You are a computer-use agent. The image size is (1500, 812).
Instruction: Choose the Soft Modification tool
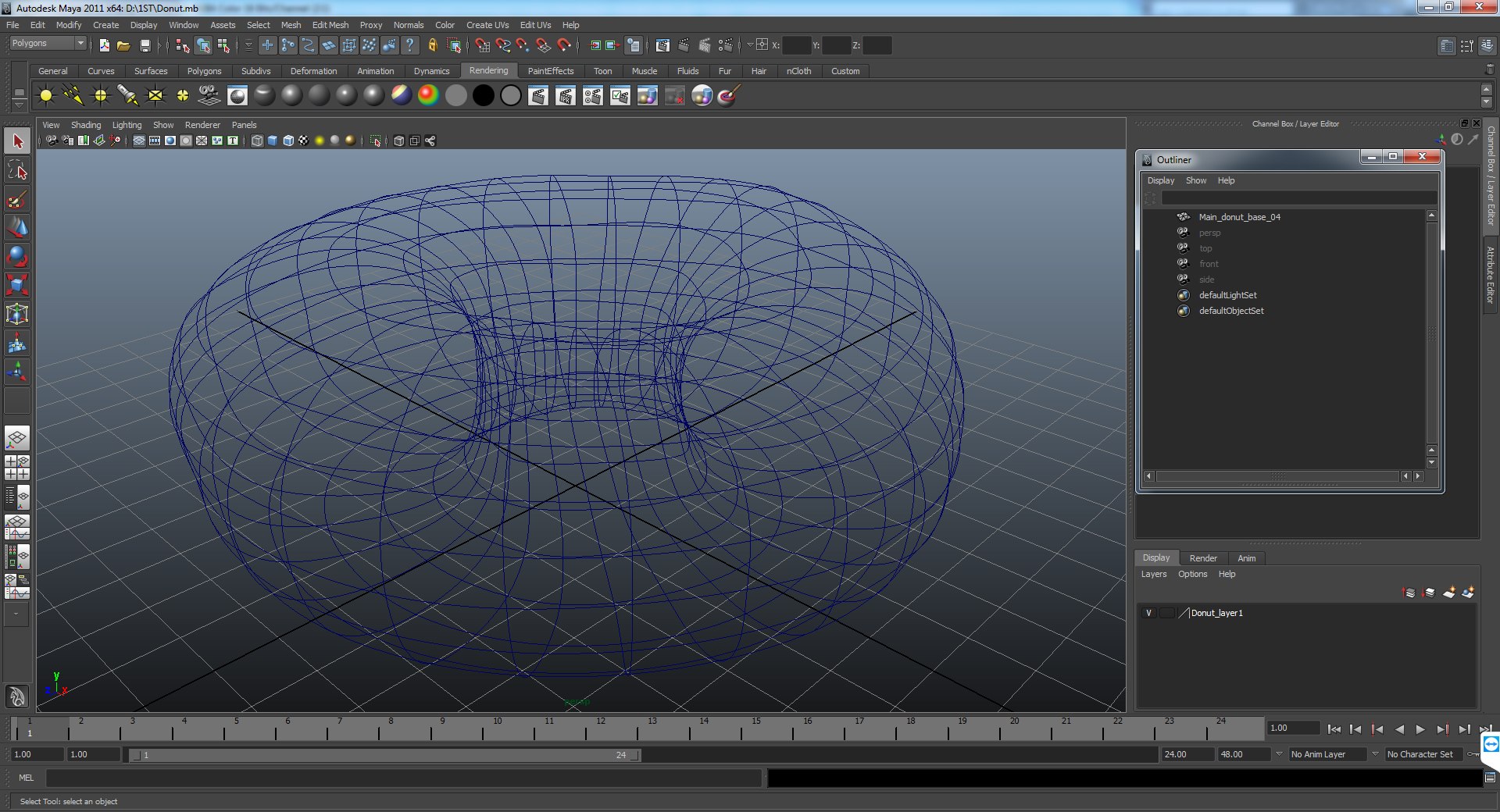17,343
